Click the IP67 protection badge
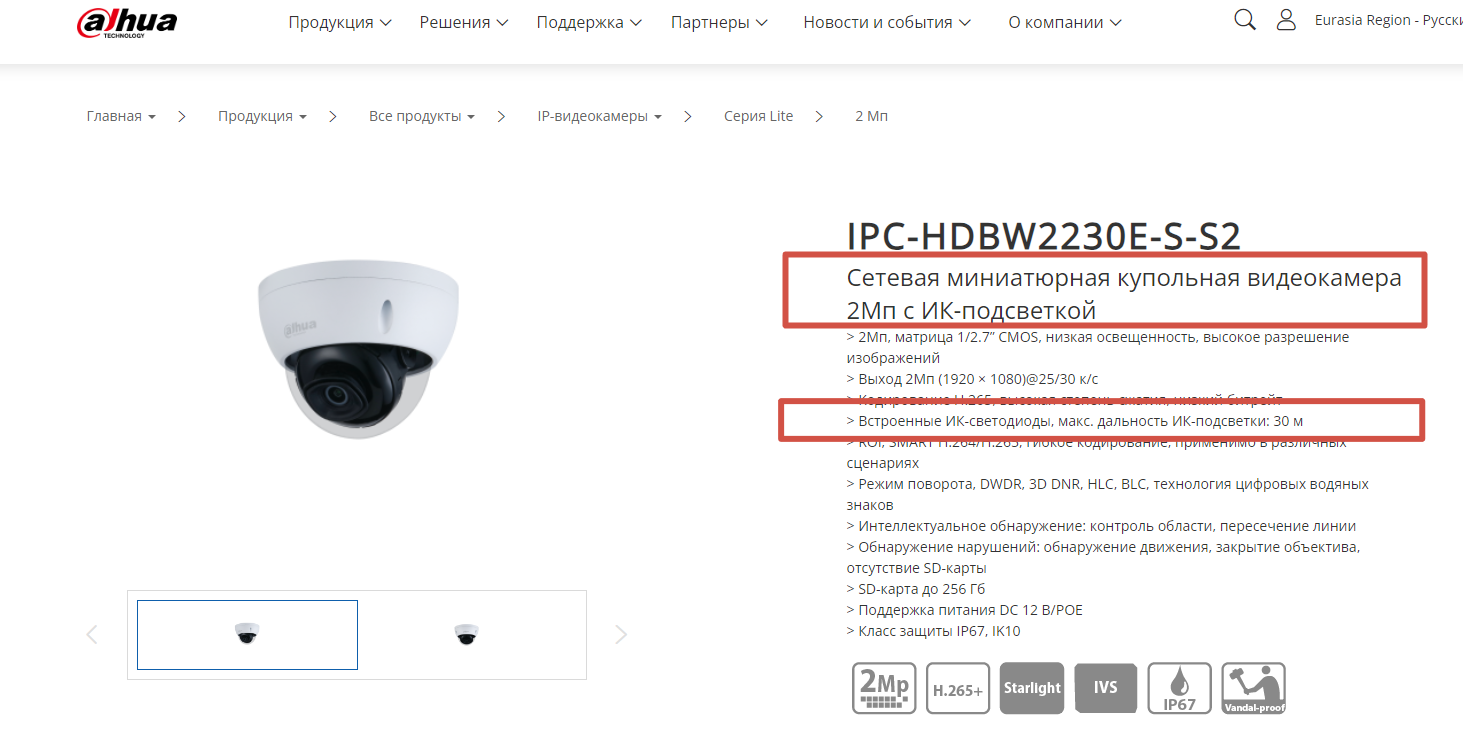This screenshot has width=1463, height=753. [x=1180, y=688]
